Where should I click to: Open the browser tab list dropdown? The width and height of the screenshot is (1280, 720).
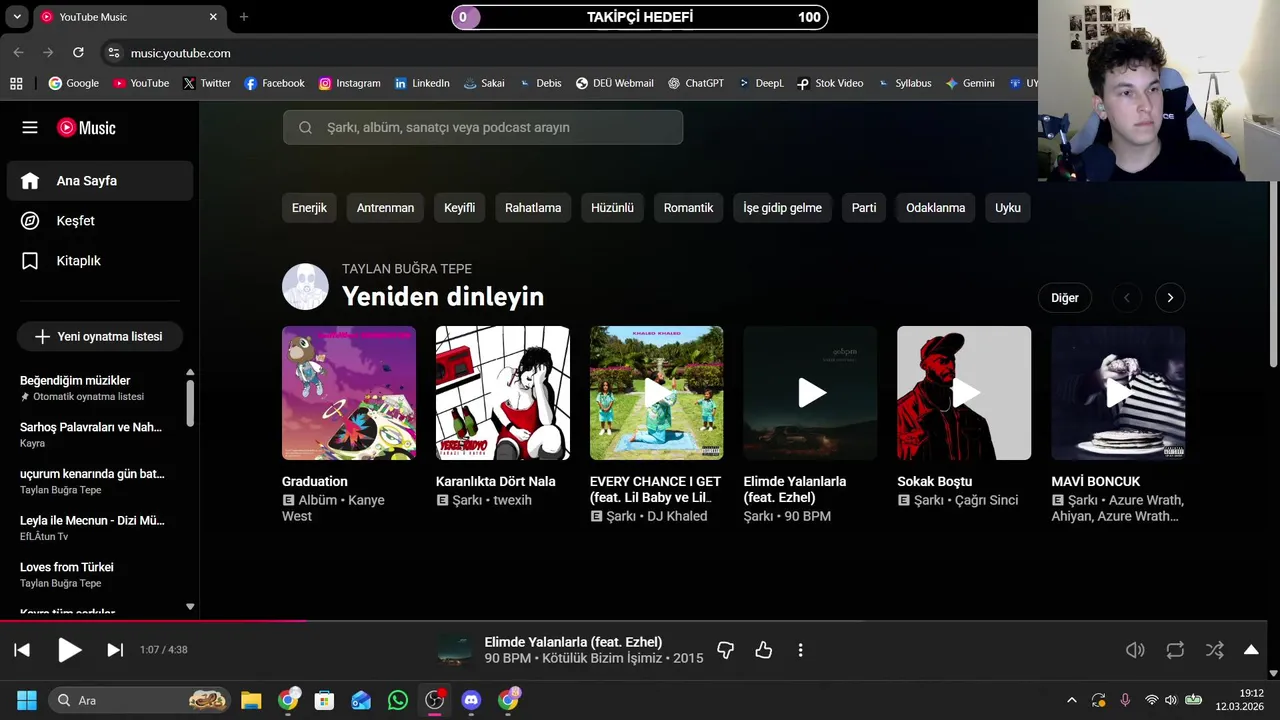click(x=17, y=17)
